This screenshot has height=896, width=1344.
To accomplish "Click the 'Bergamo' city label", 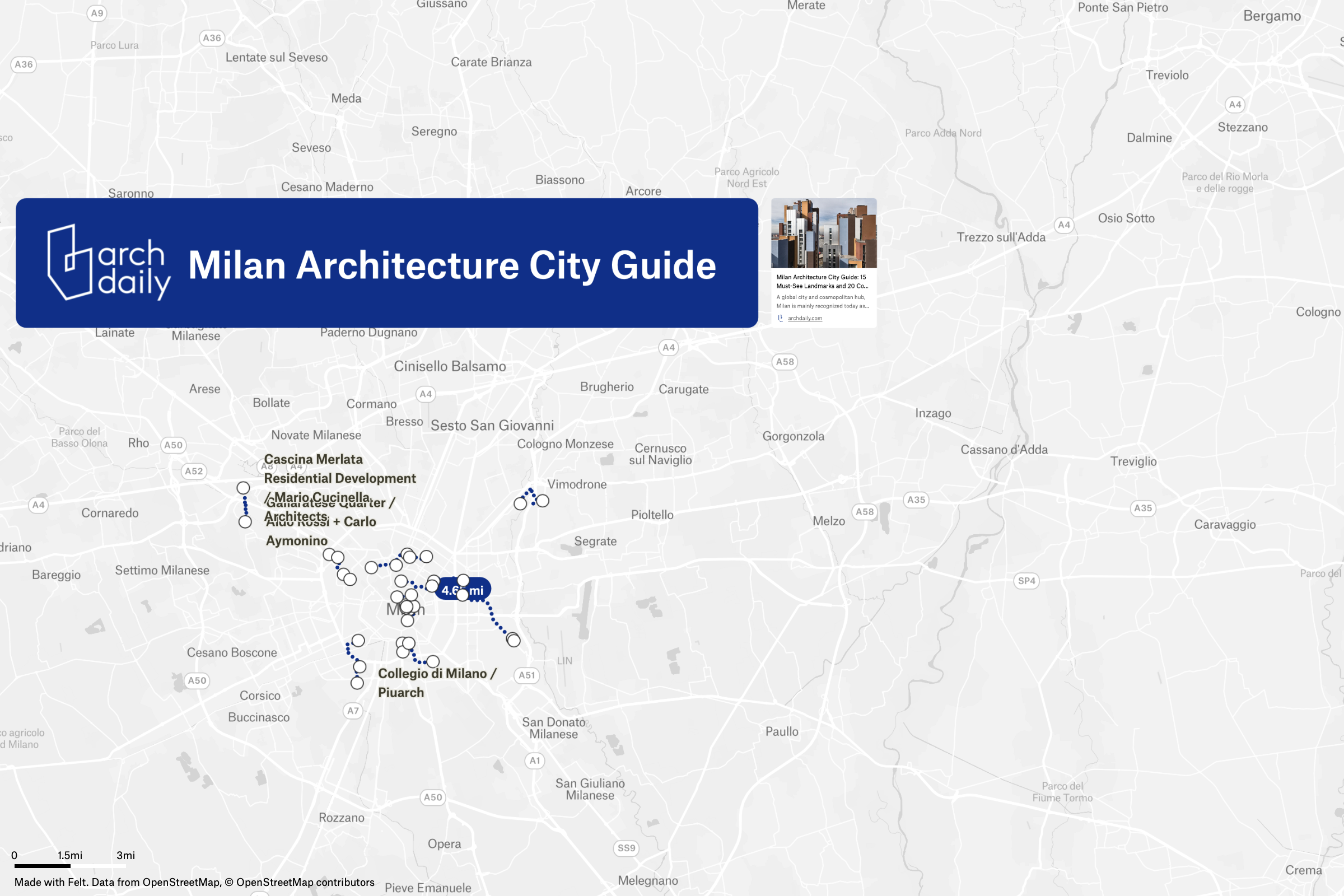I will (1272, 16).
